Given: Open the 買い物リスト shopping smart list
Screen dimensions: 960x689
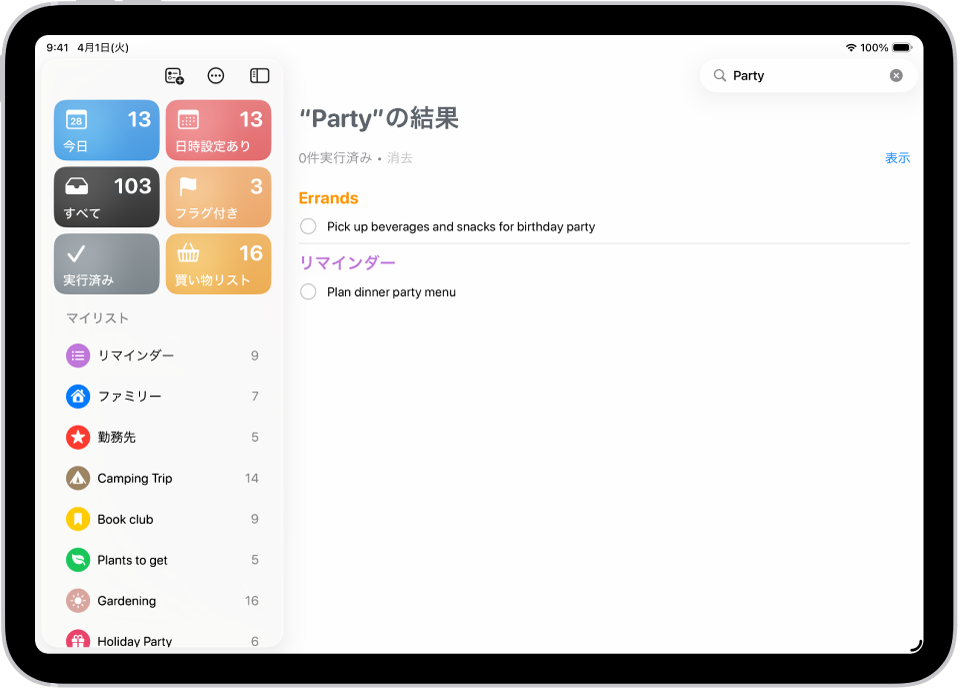Looking at the screenshot, I should 218,264.
